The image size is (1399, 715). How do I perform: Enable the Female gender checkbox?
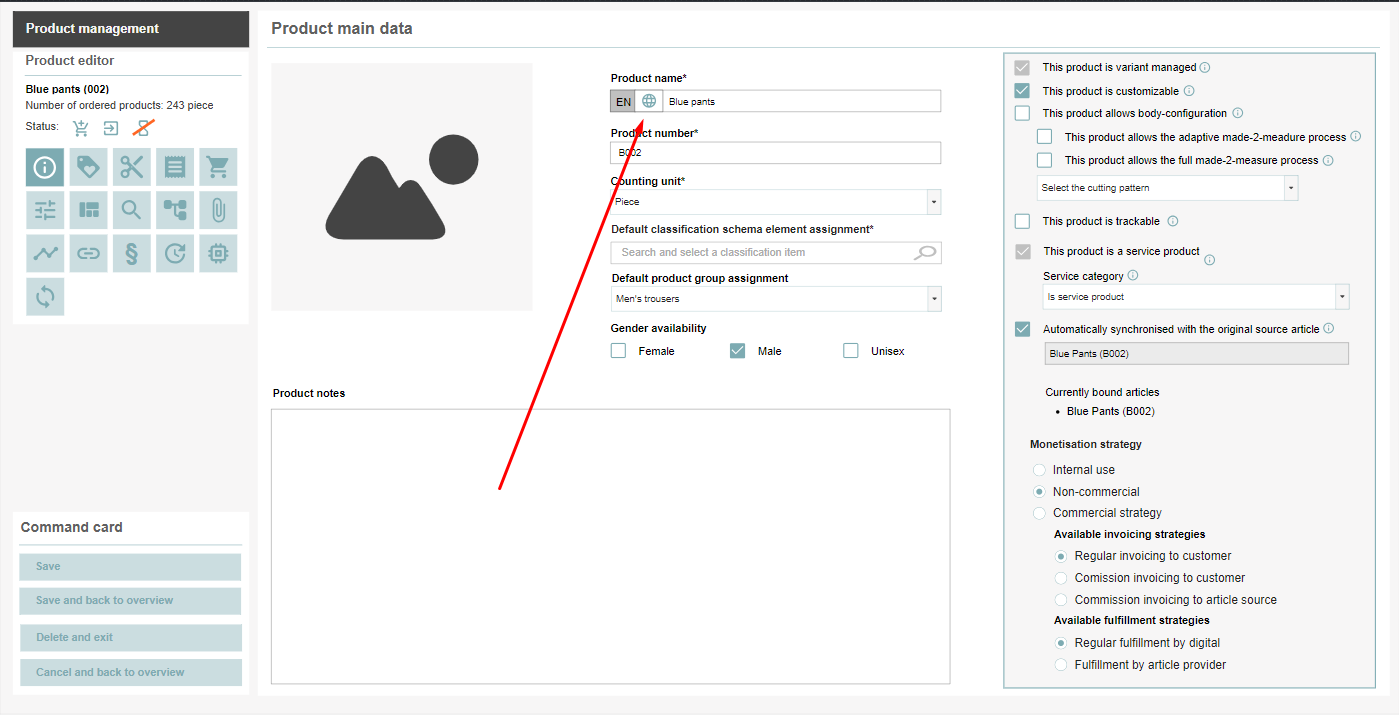coord(619,351)
